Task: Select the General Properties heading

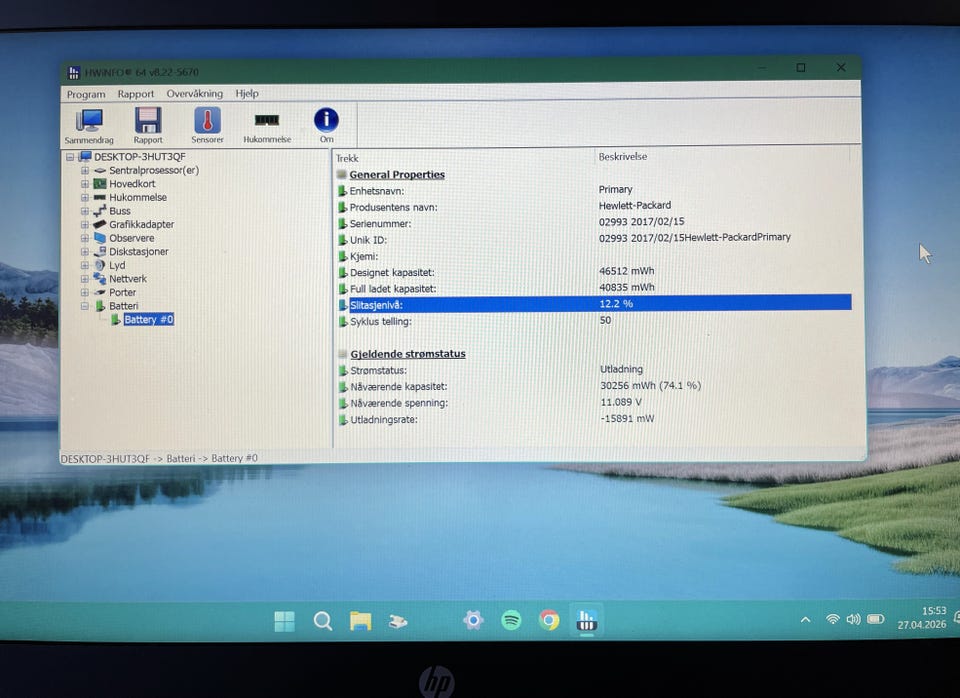Action: coord(397,174)
